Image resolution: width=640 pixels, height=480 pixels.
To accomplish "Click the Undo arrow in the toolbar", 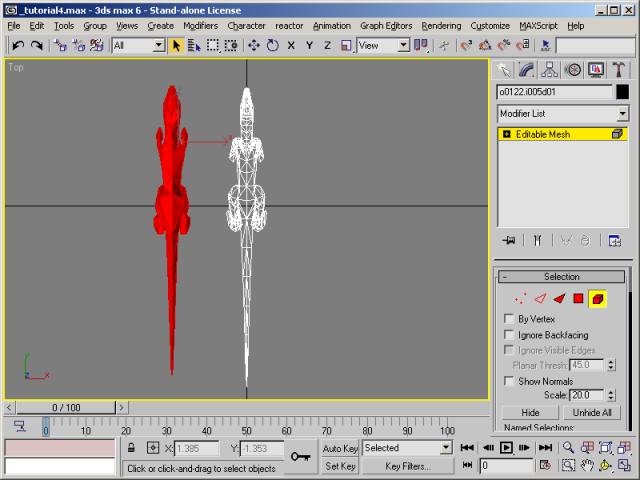I will click(x=18, y=45).
